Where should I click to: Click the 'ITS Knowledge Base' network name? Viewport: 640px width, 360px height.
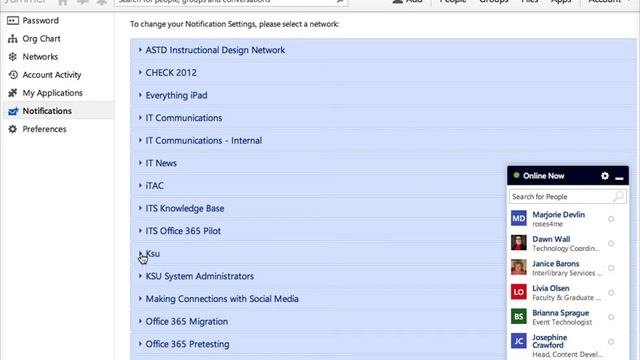pos(185,208)
